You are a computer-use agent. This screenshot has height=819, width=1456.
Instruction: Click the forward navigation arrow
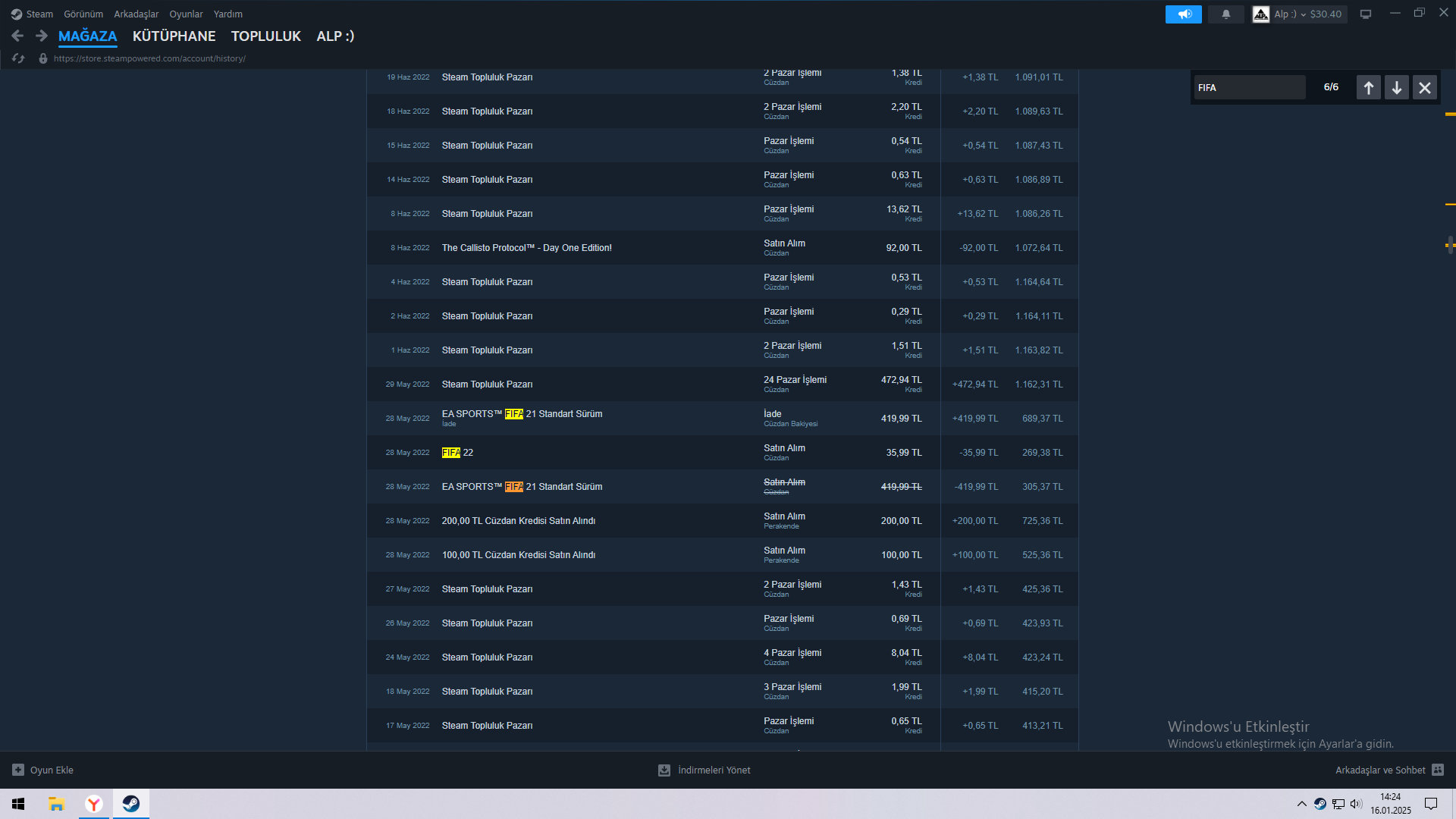42,36
